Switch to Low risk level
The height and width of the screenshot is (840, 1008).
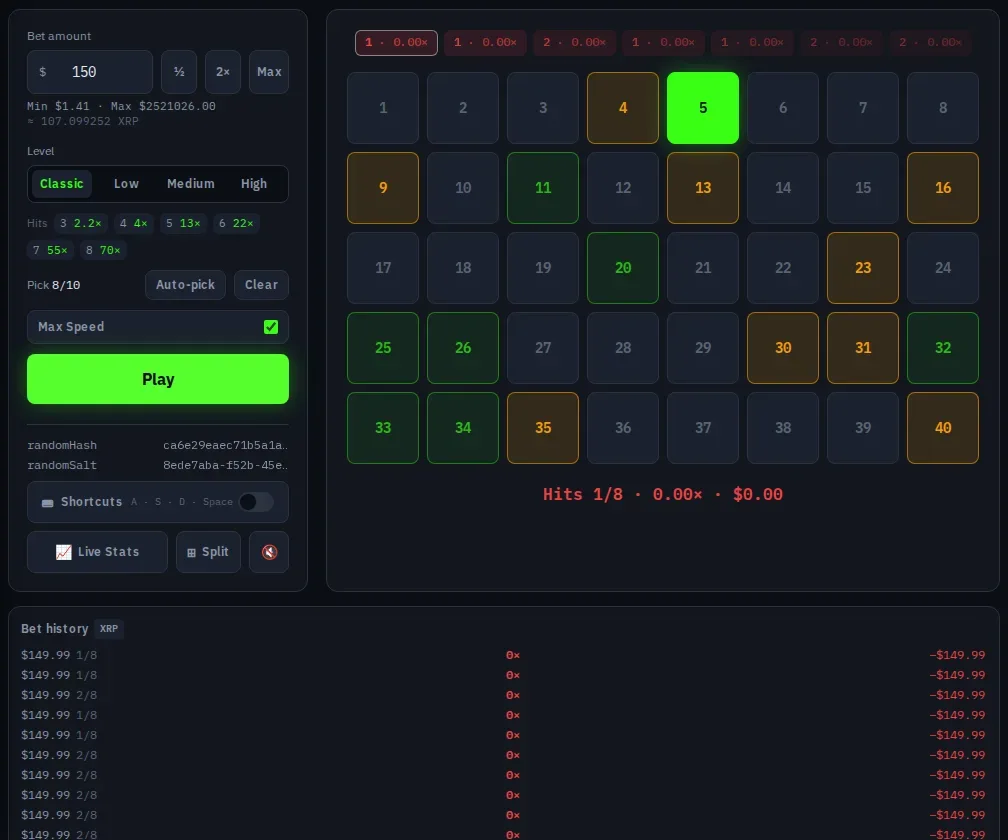[x=126, y=184]
